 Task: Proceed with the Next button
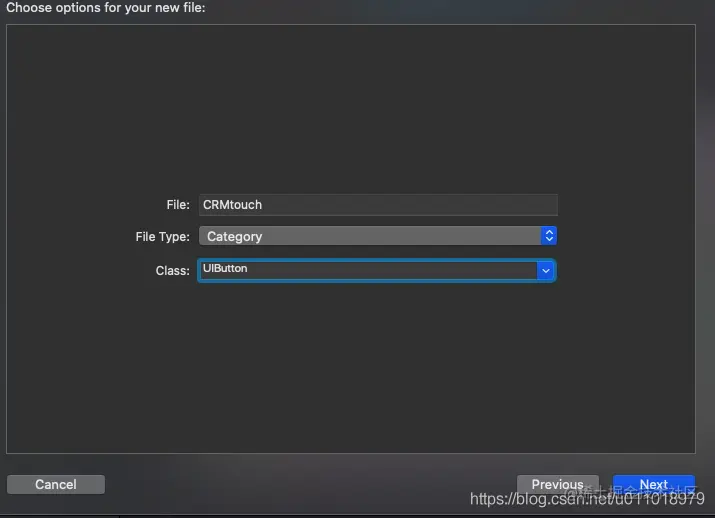click(x=653, y=484)
